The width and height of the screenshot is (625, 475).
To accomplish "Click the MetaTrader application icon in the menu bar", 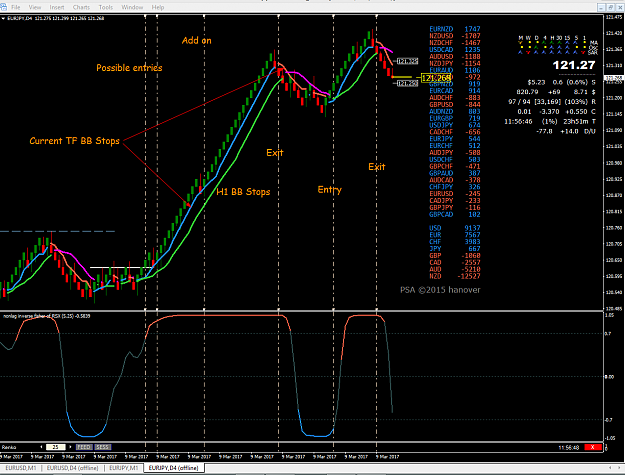I will 4,7.
